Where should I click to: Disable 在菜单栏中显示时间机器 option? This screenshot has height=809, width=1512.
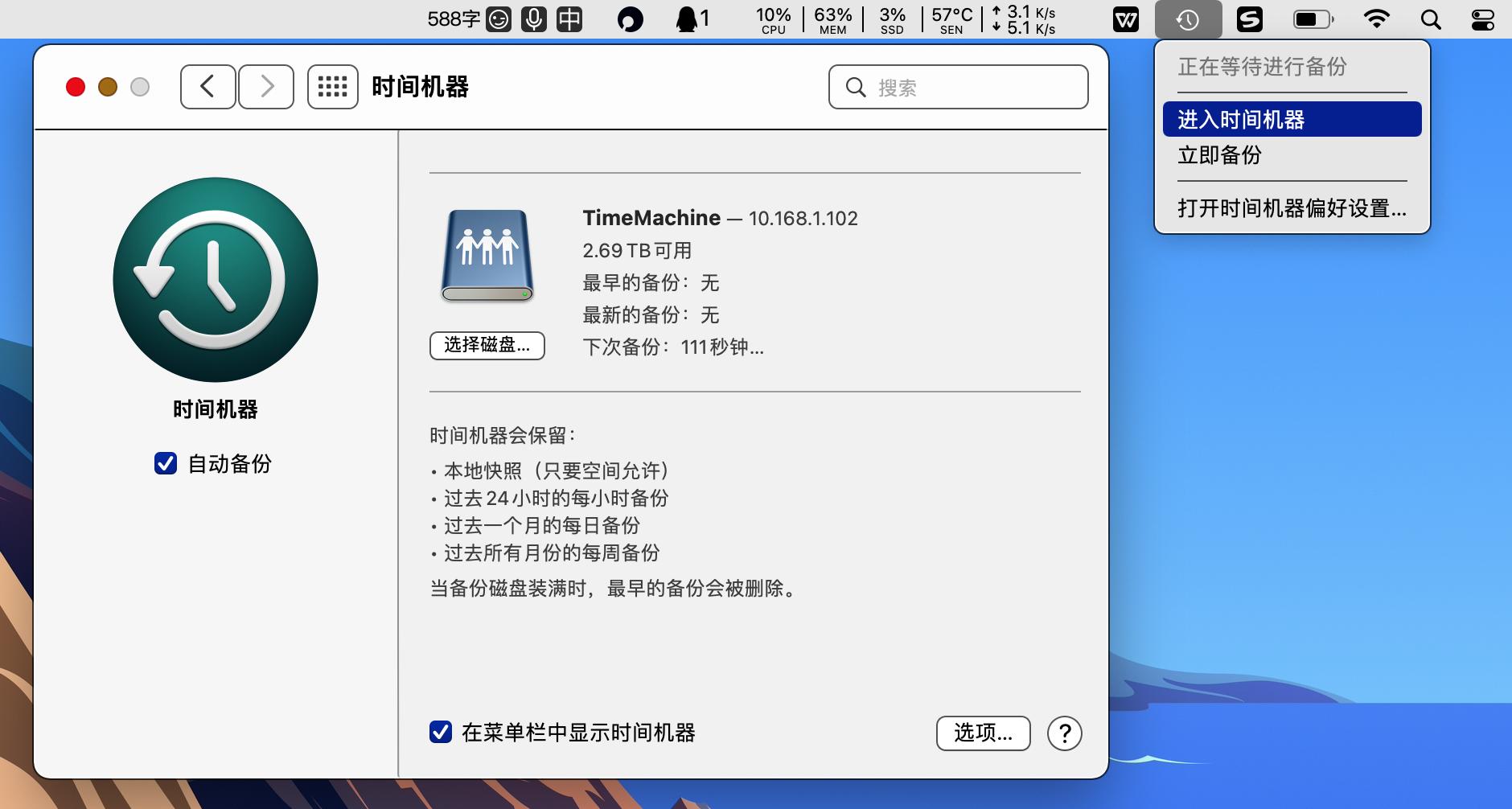[439, 733]
